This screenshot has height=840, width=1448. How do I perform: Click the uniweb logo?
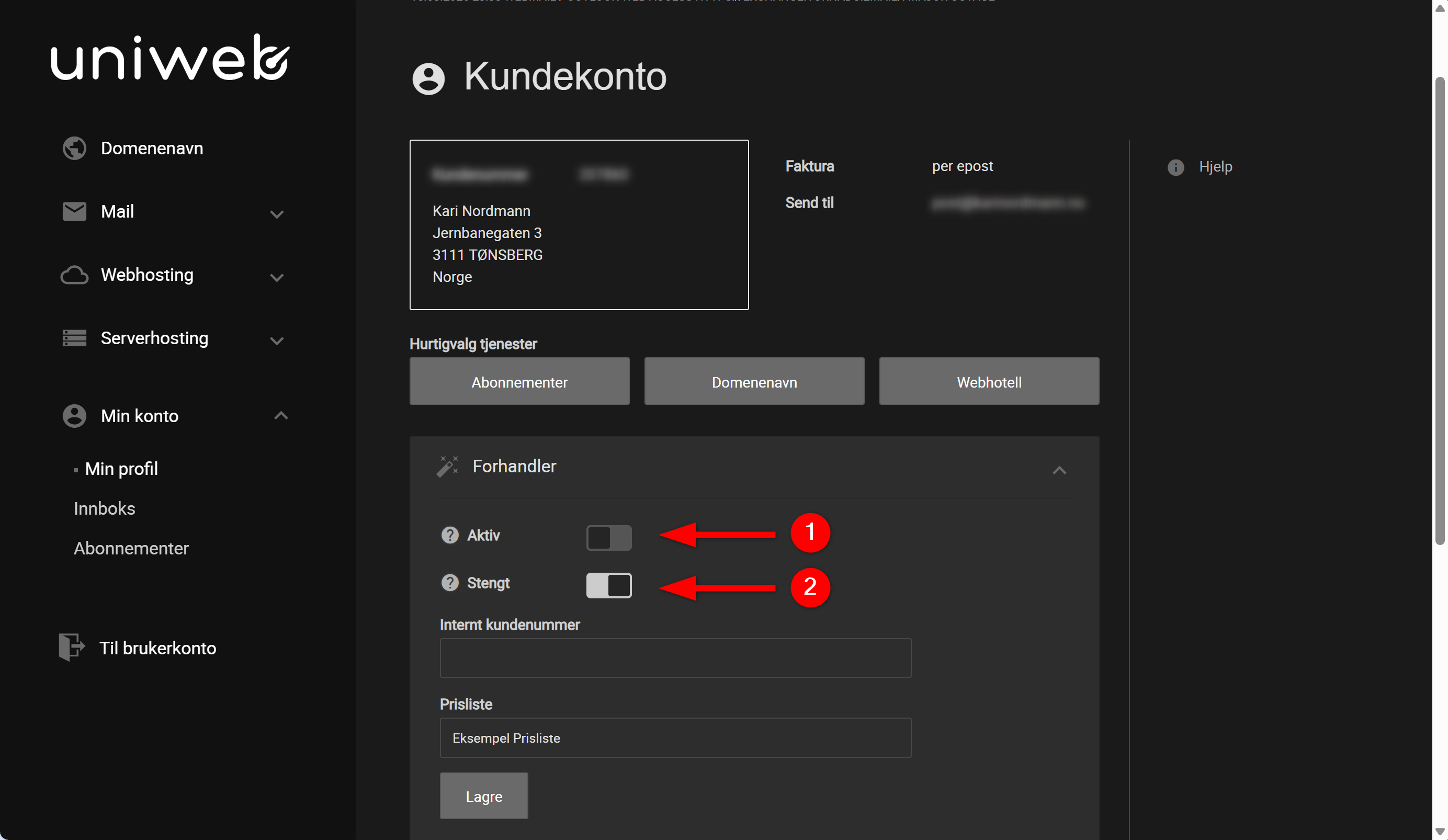[x=170, y=58]
